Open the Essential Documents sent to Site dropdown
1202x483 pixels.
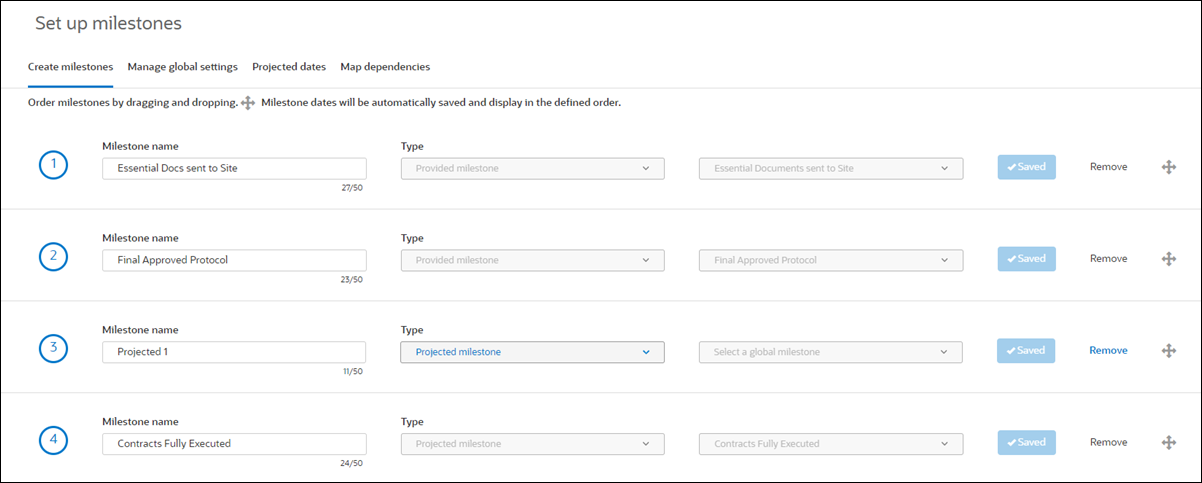(x=830, y=168)
